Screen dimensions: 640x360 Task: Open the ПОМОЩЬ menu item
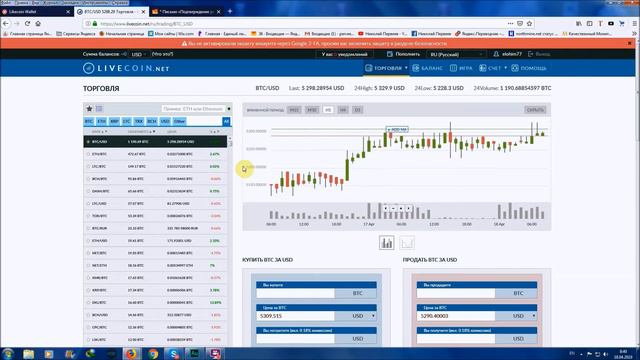coord(529,68)
